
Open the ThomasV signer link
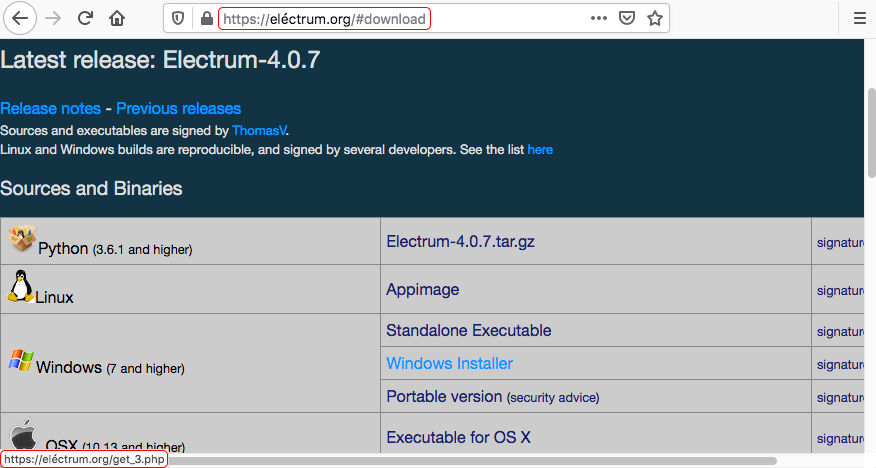[x=259, y=131]
